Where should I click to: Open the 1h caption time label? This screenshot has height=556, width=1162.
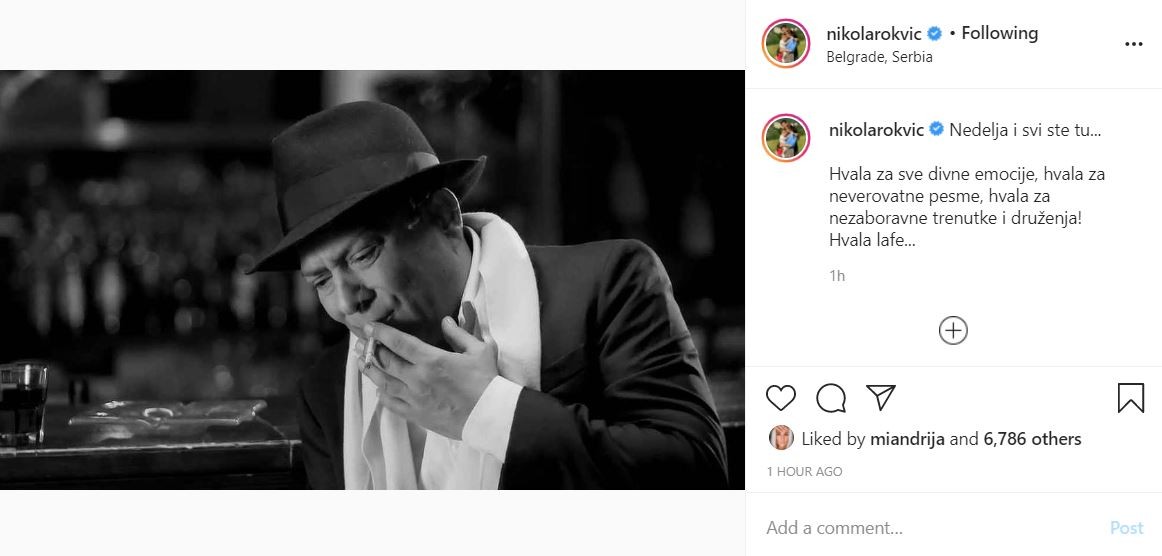[x=836, y=276]
